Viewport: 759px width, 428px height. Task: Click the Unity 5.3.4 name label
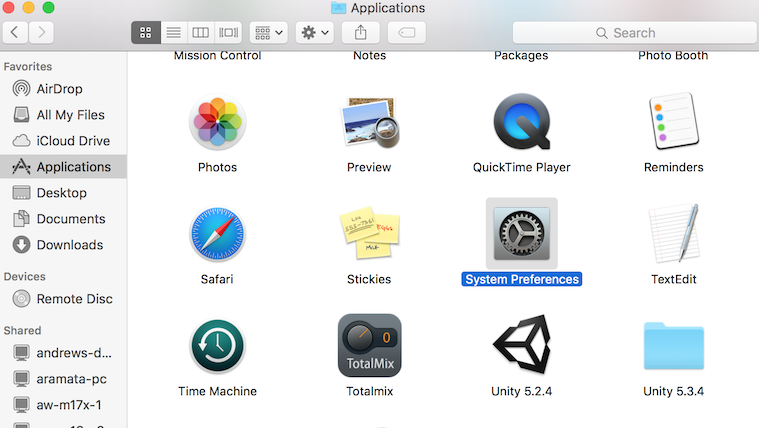674,391
